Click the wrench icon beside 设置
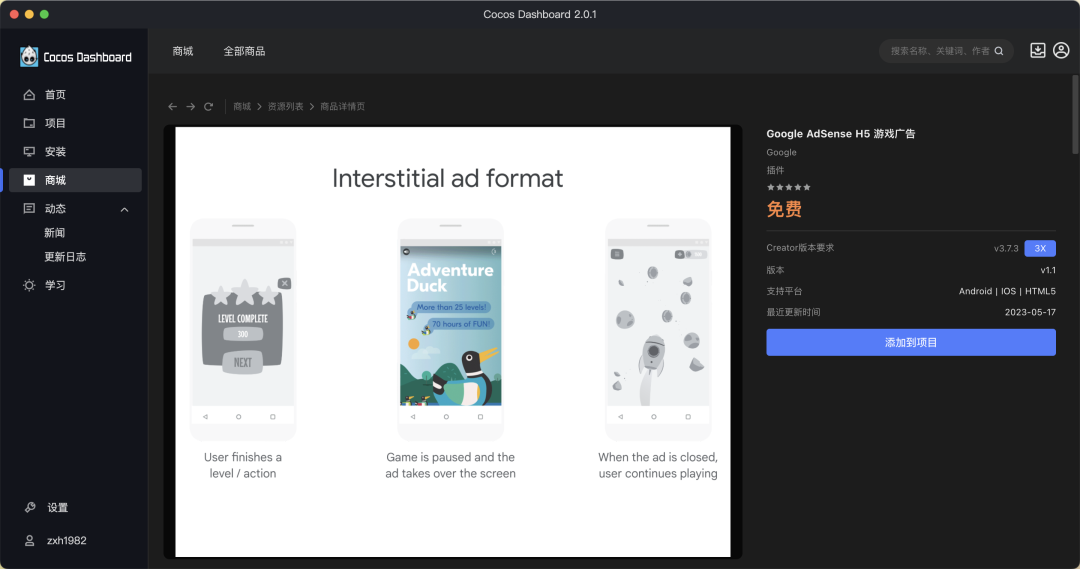The width and height of the screenshot is (1080, 569). [x=30, y=508]
